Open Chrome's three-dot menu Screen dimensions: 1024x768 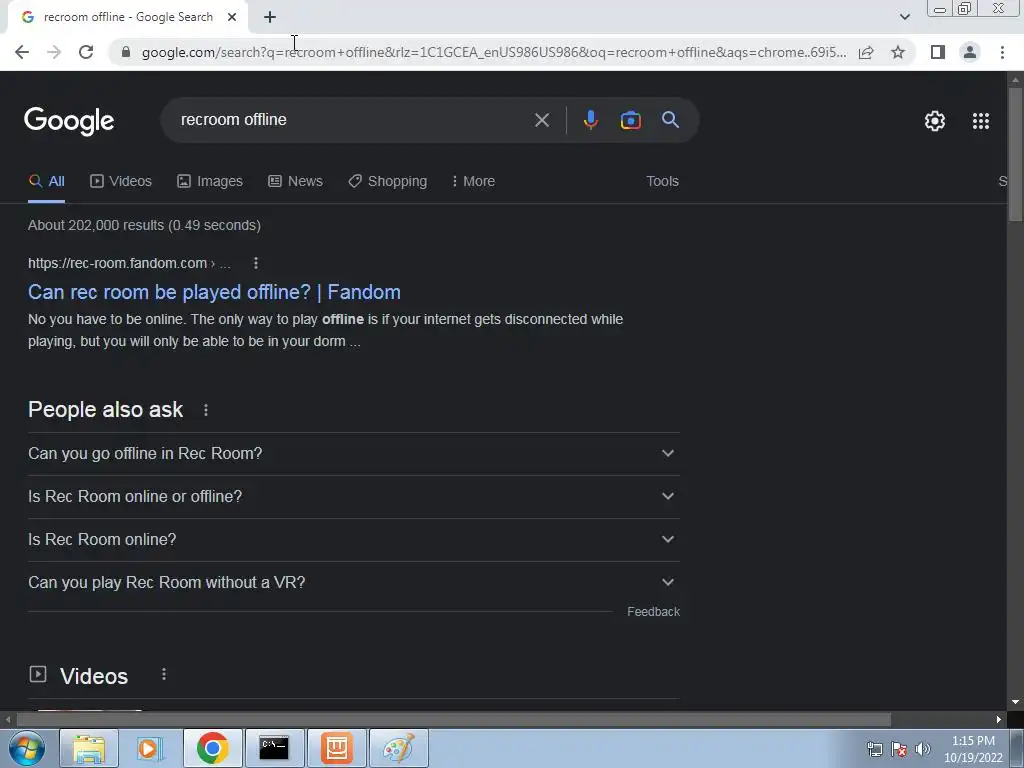click(x=1002, y=52)
